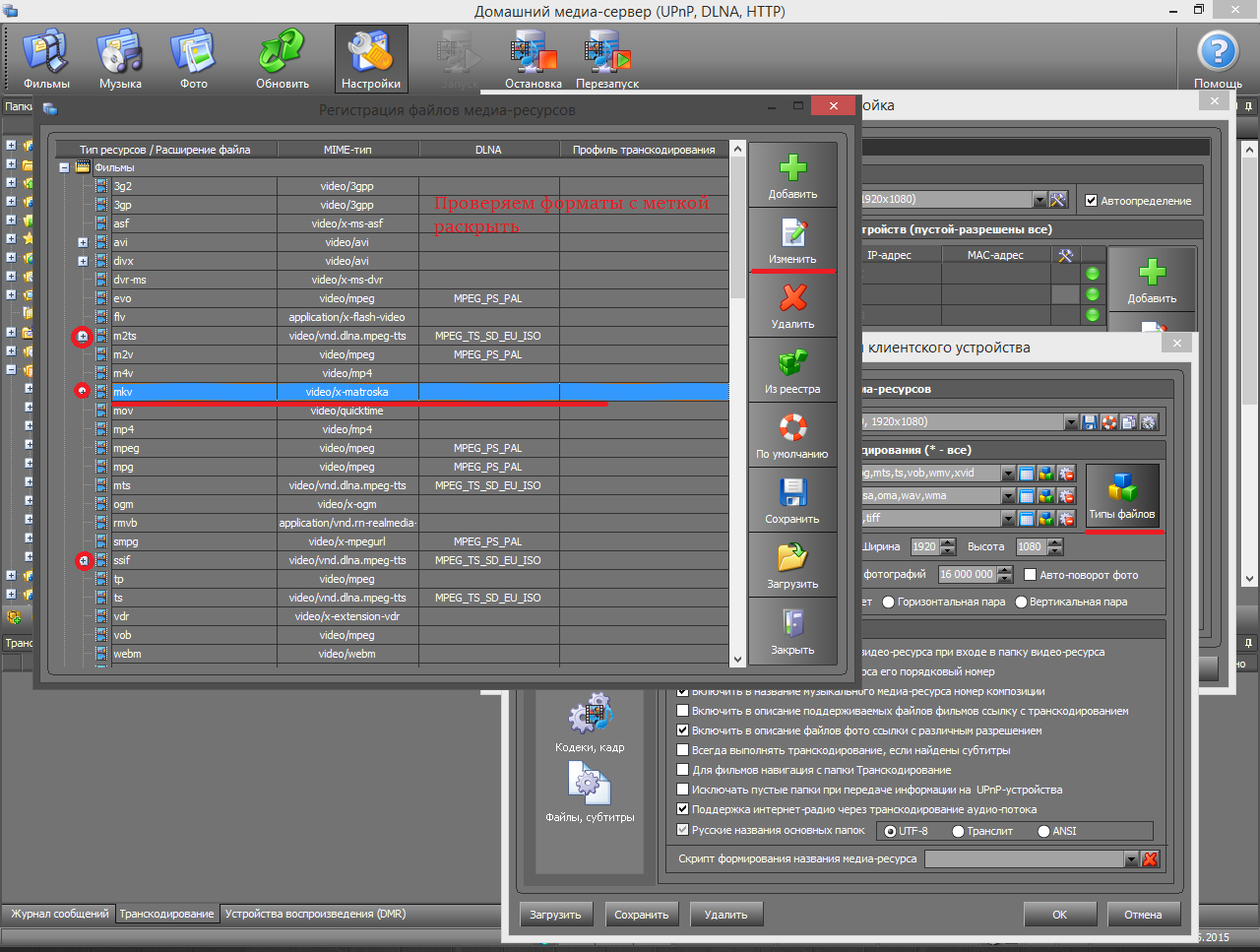
Task: Click the Удалить red cross button
Action: click(792, 304)
